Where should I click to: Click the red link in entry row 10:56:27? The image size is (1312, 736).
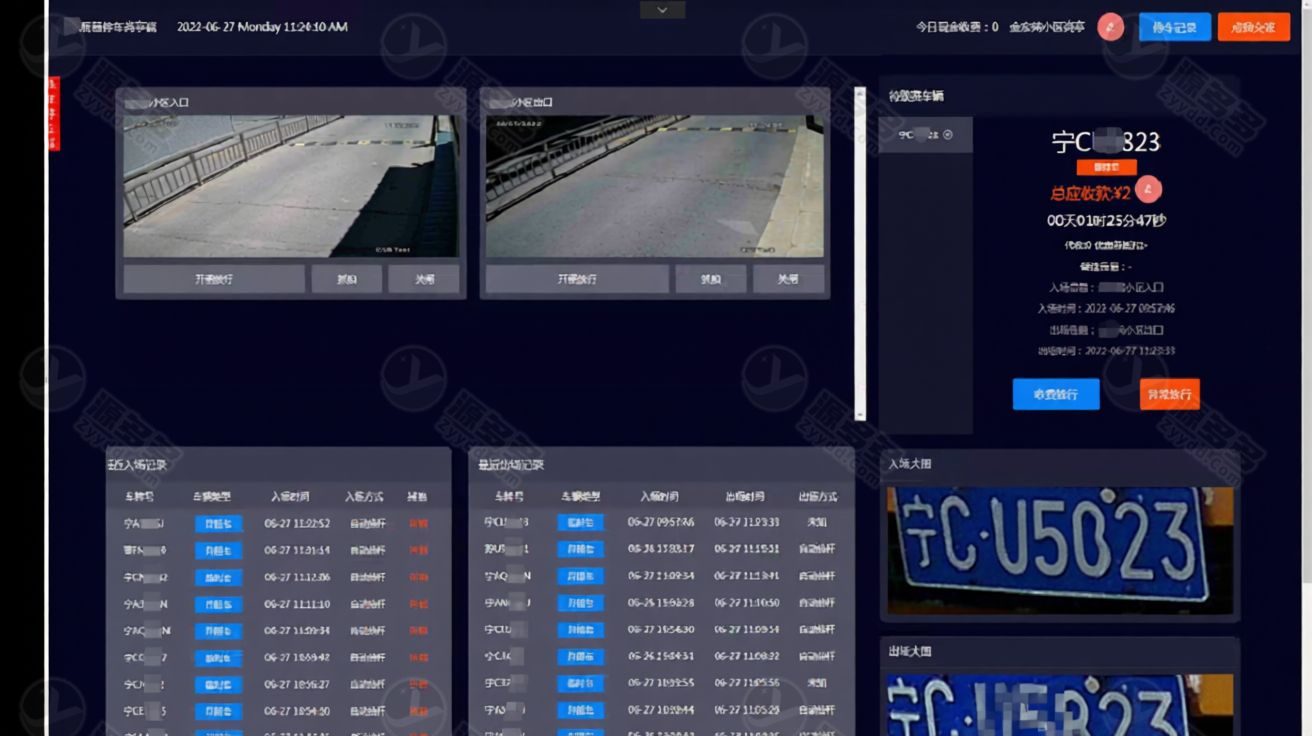click(418, 684)
